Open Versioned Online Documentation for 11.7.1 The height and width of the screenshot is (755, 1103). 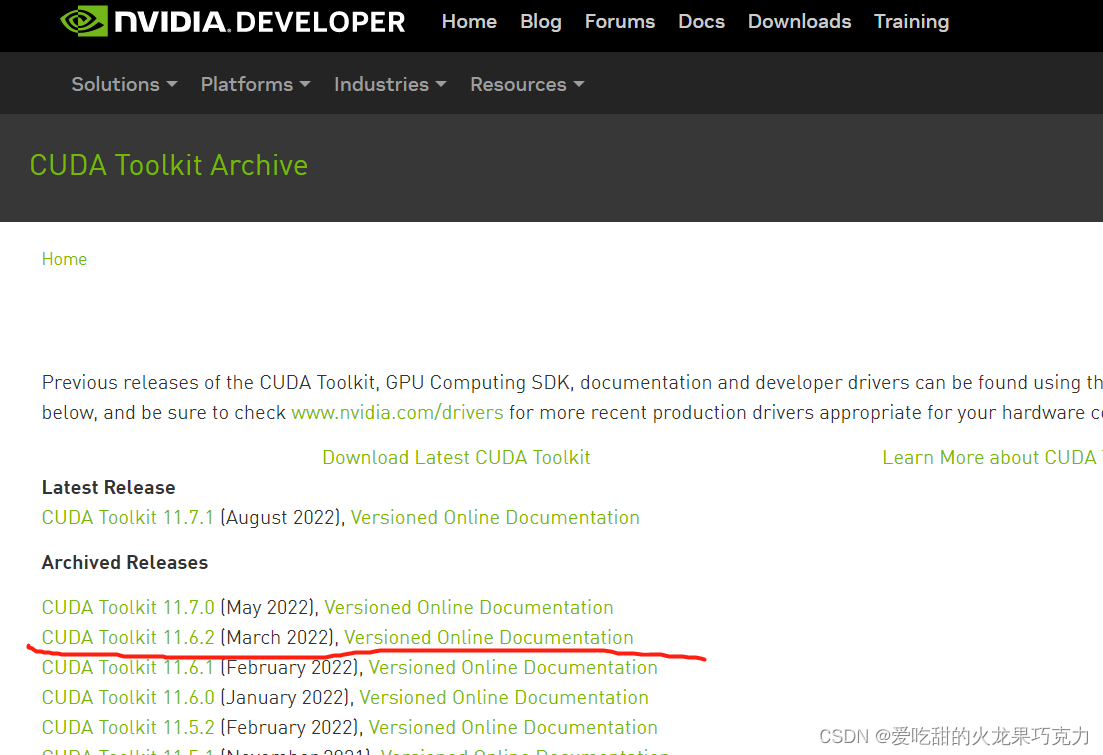(x=495, y=517)
